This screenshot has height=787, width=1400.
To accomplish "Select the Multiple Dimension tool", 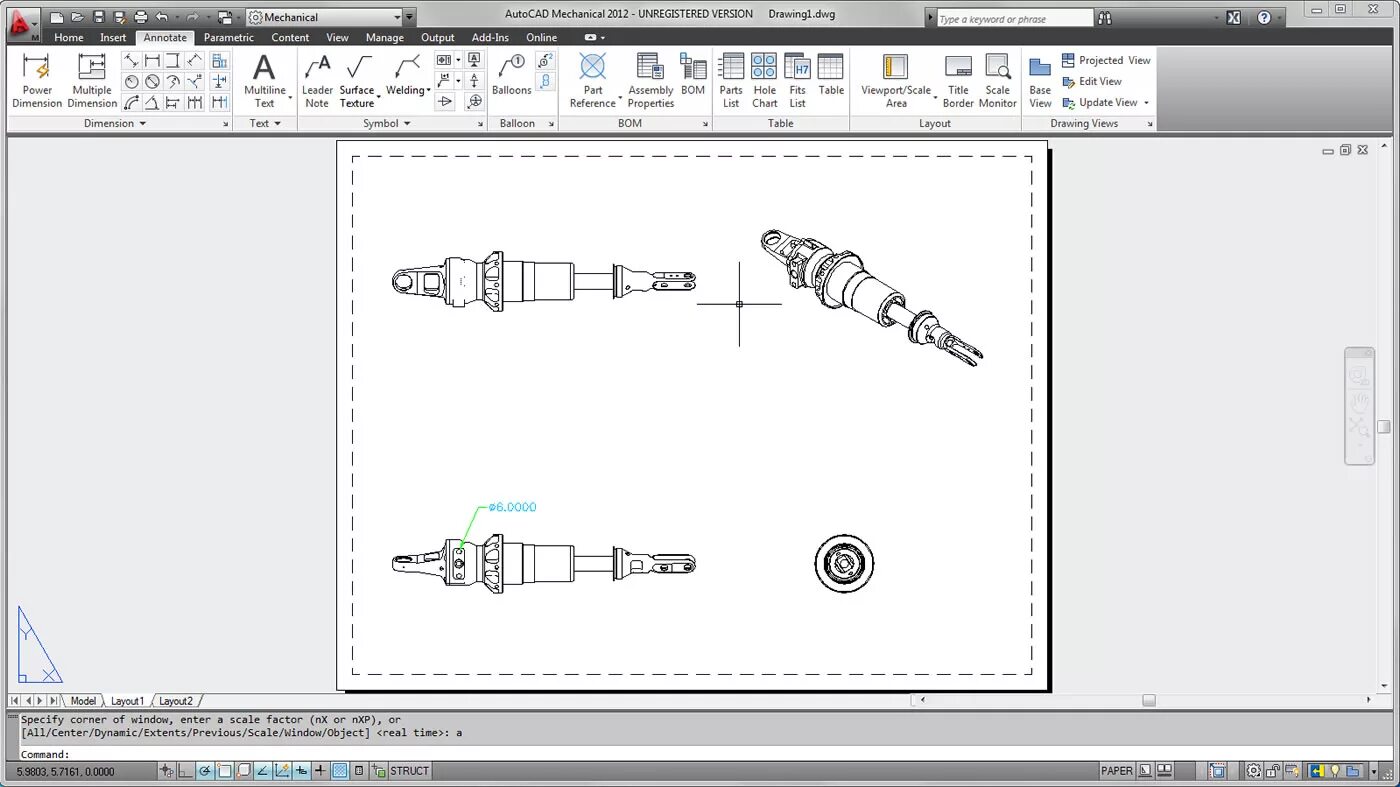I will point(92,81).
